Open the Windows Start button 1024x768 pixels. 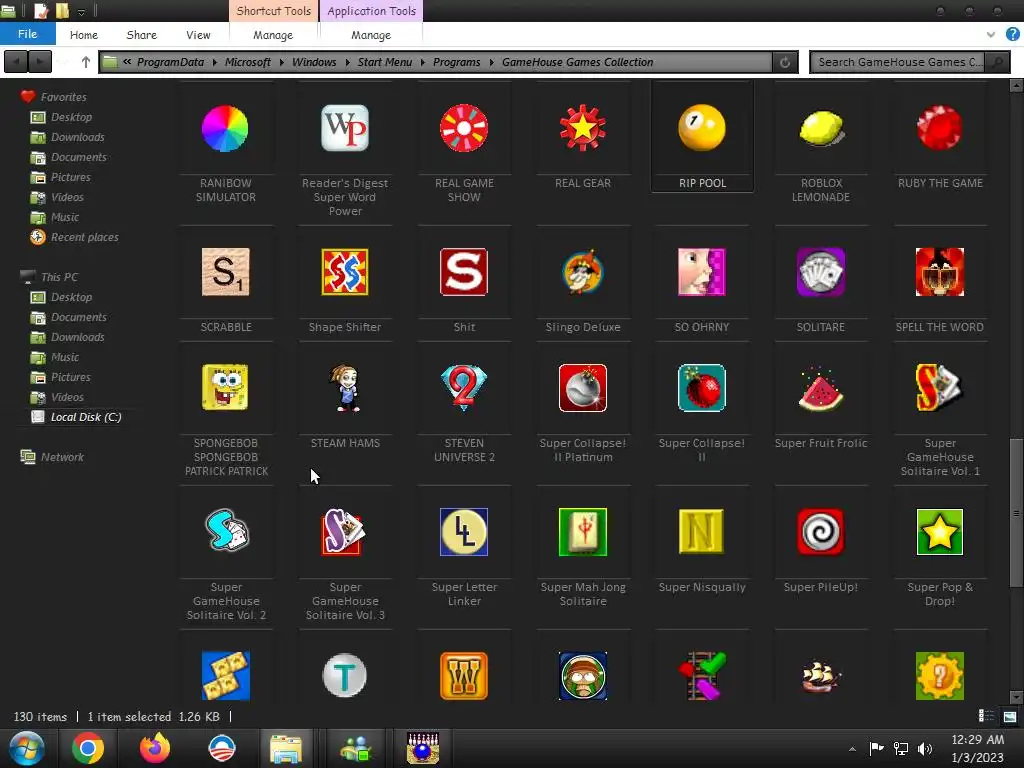point(26,748)
